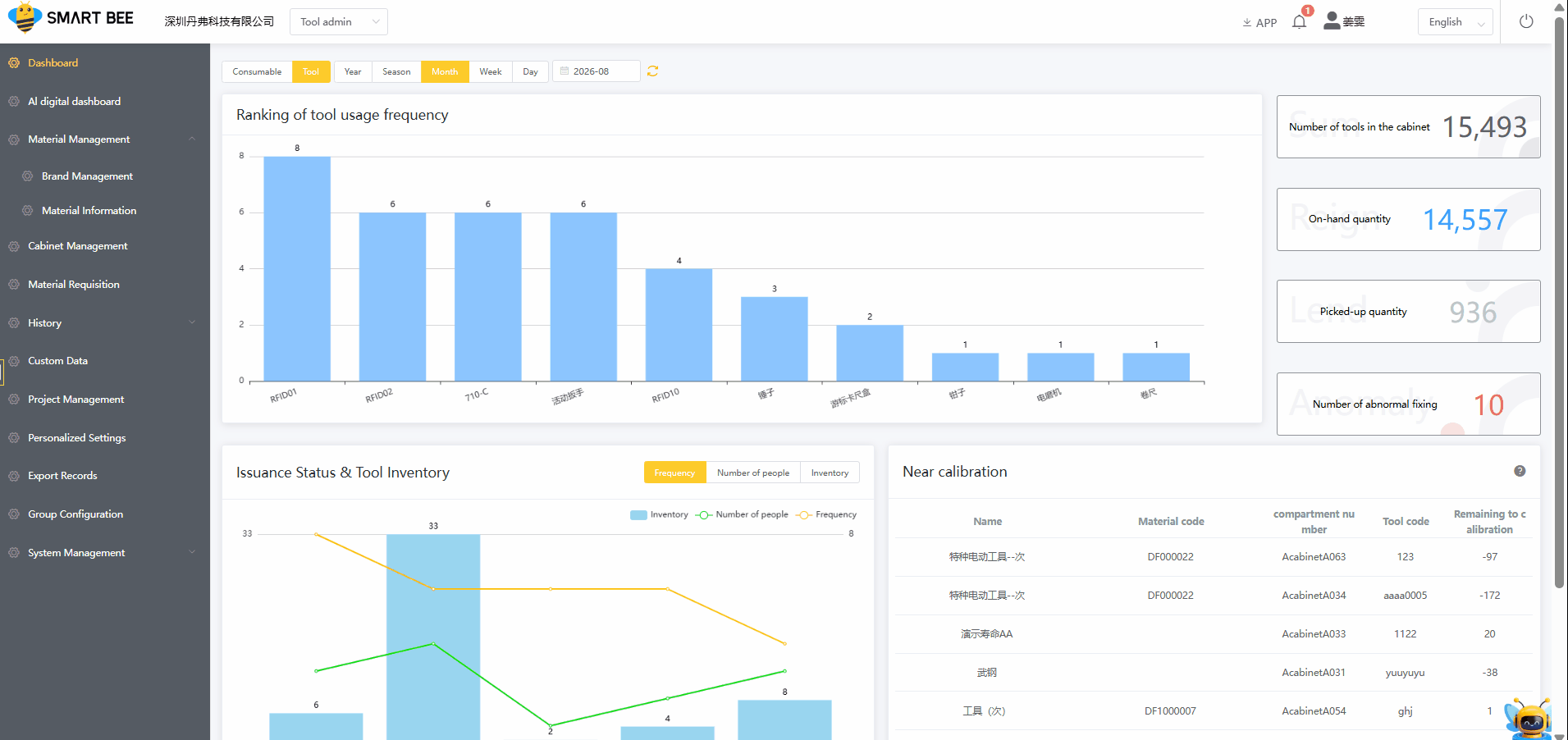1568x740 pixels.
Task: Click the APP download icon
Action: [1247, 23]
